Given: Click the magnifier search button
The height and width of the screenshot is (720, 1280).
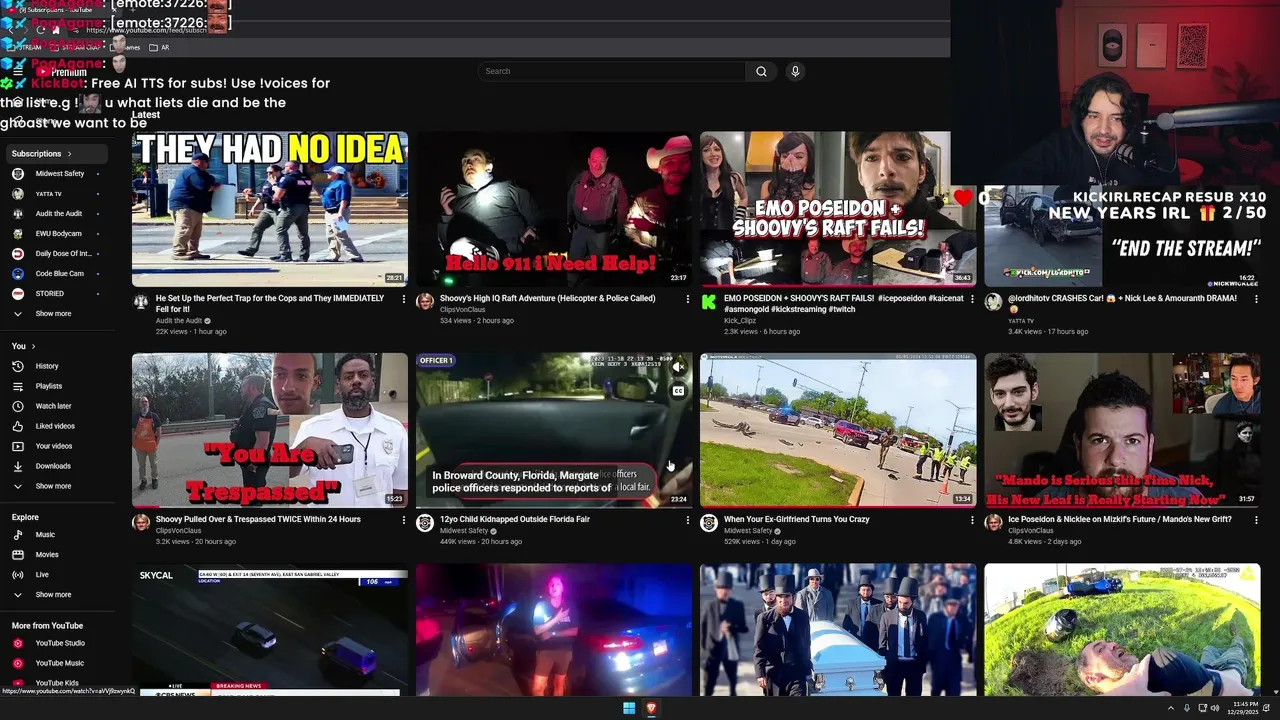Looking at the screenshot, I should pyautogui.click(x=761, y=71).
